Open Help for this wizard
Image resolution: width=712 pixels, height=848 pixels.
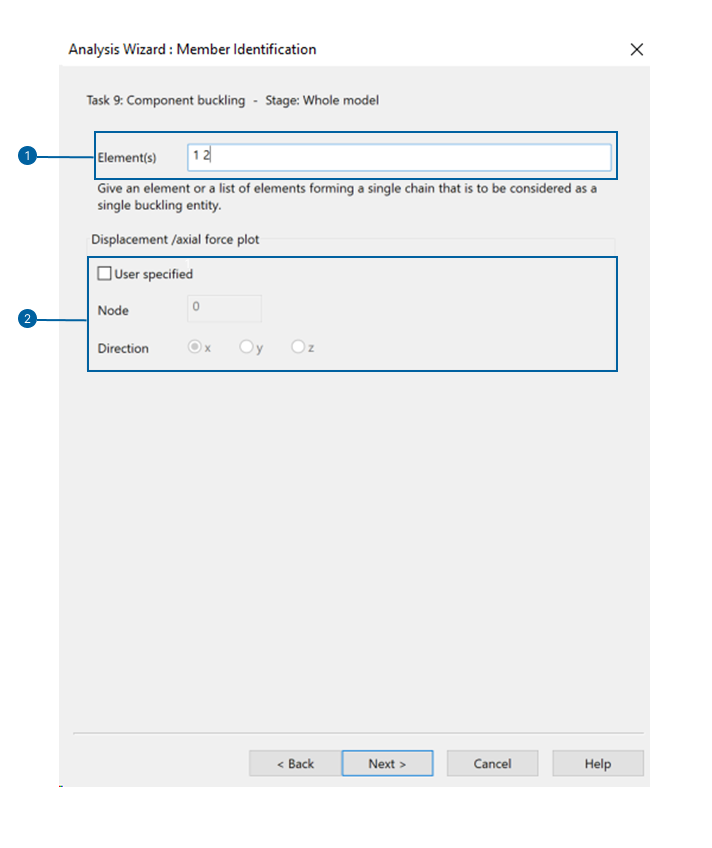597,763
